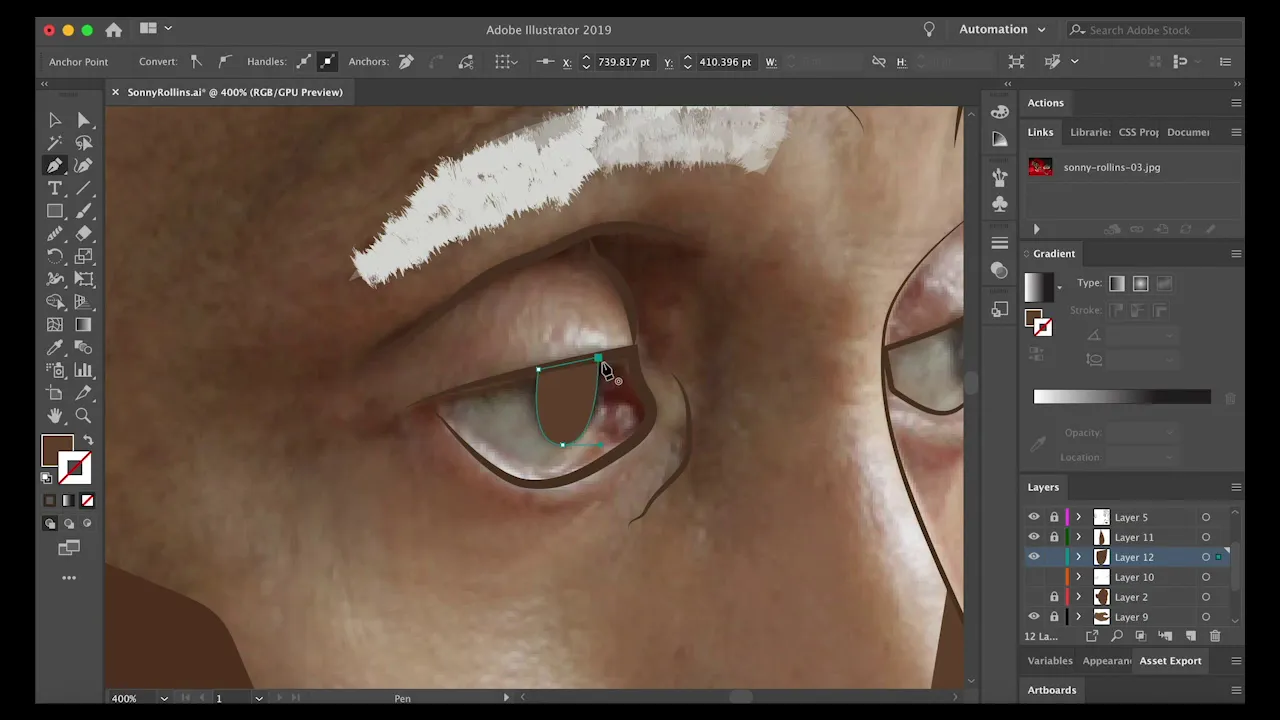Delete selected layer with trash icon
Screen dimensions: 1280x720
[x=1215, y=636]
